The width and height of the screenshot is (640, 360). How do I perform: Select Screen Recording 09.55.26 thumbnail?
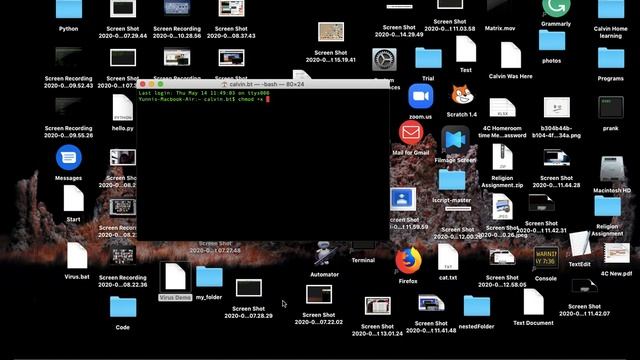pos(69,108)
